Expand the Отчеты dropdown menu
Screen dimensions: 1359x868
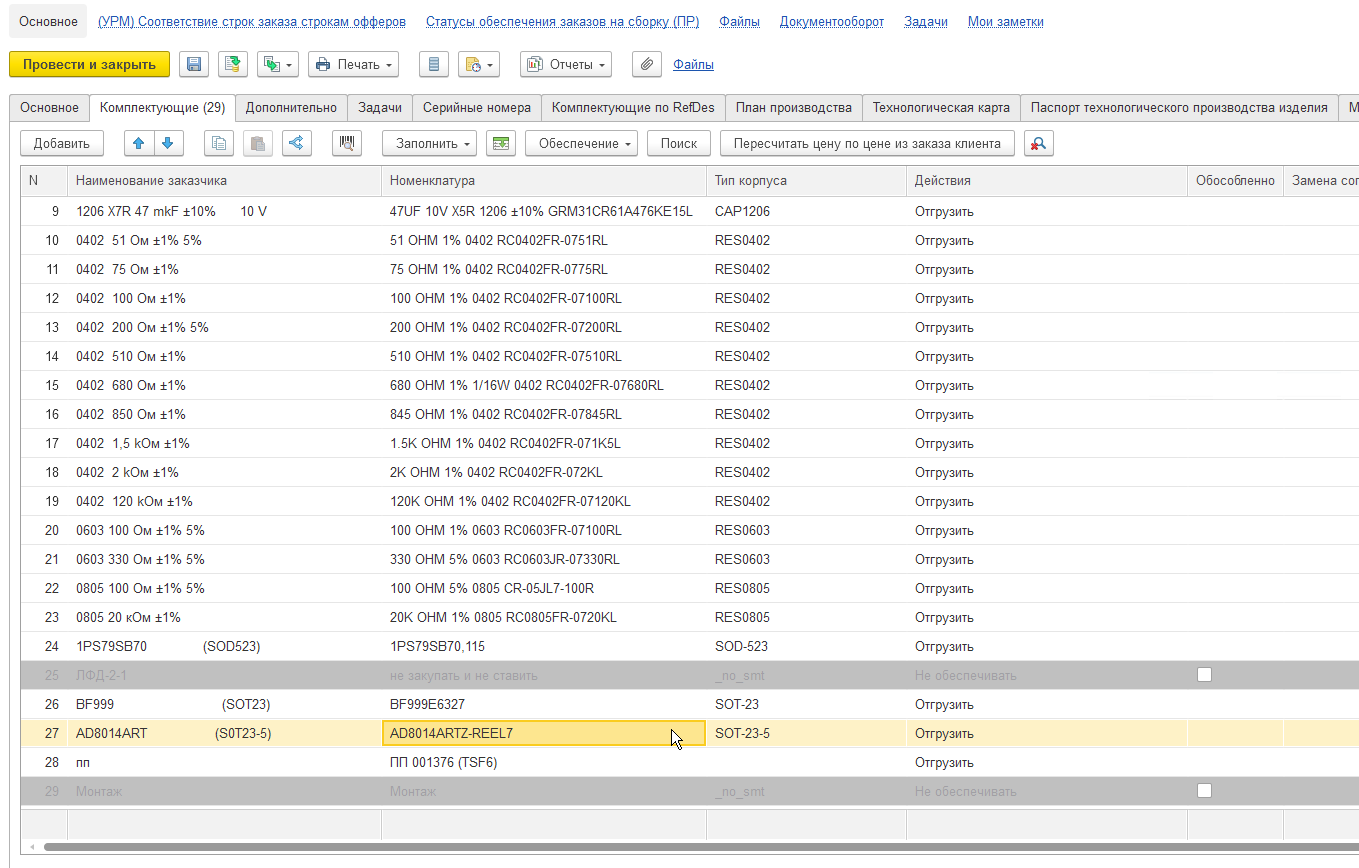pos(566,64)
